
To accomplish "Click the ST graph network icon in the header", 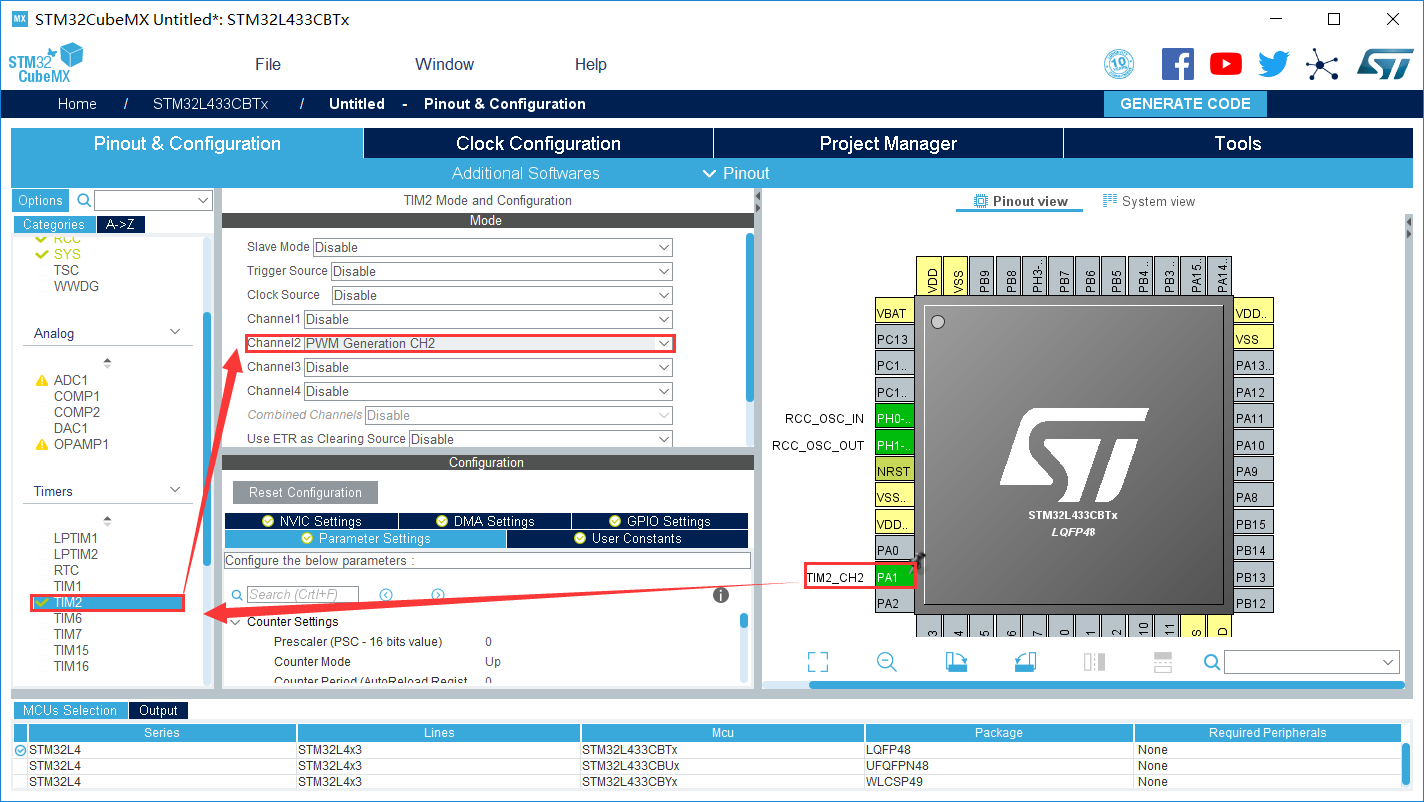I will (1322, 64).
